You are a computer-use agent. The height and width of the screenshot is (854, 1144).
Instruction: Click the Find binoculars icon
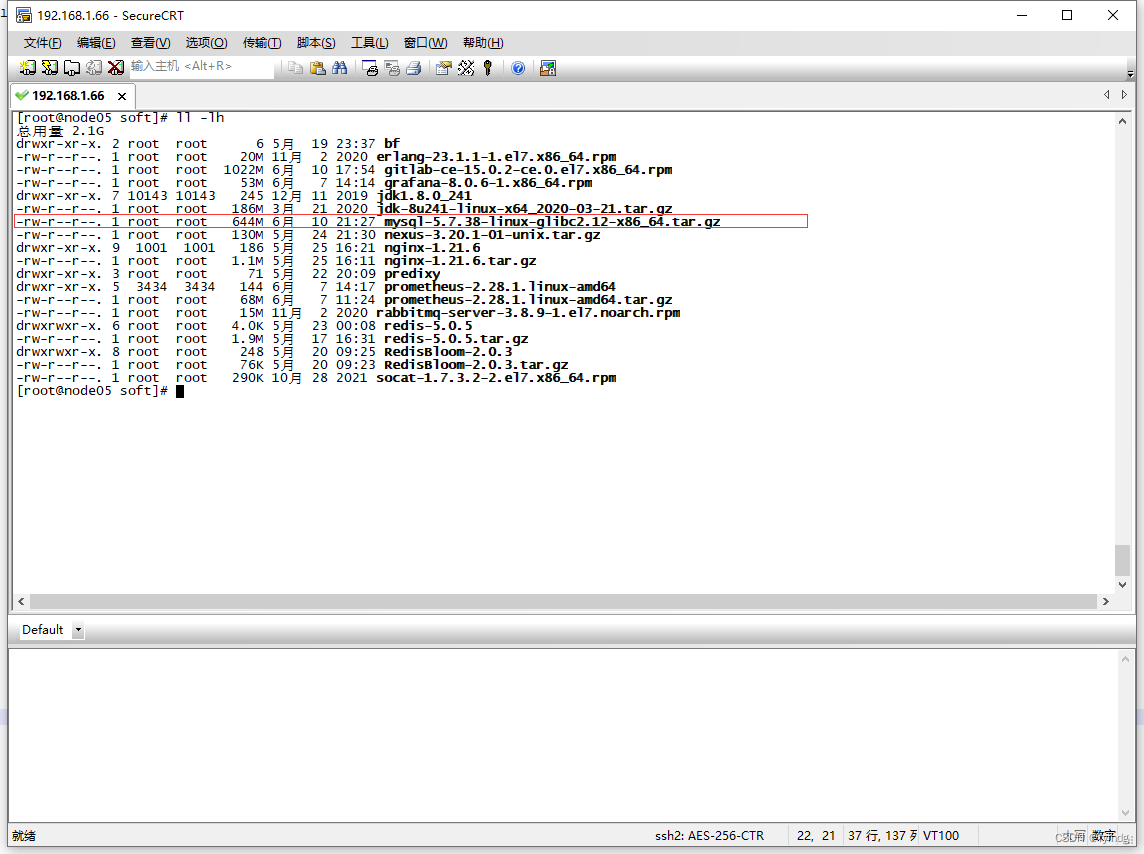click(339, 68)
